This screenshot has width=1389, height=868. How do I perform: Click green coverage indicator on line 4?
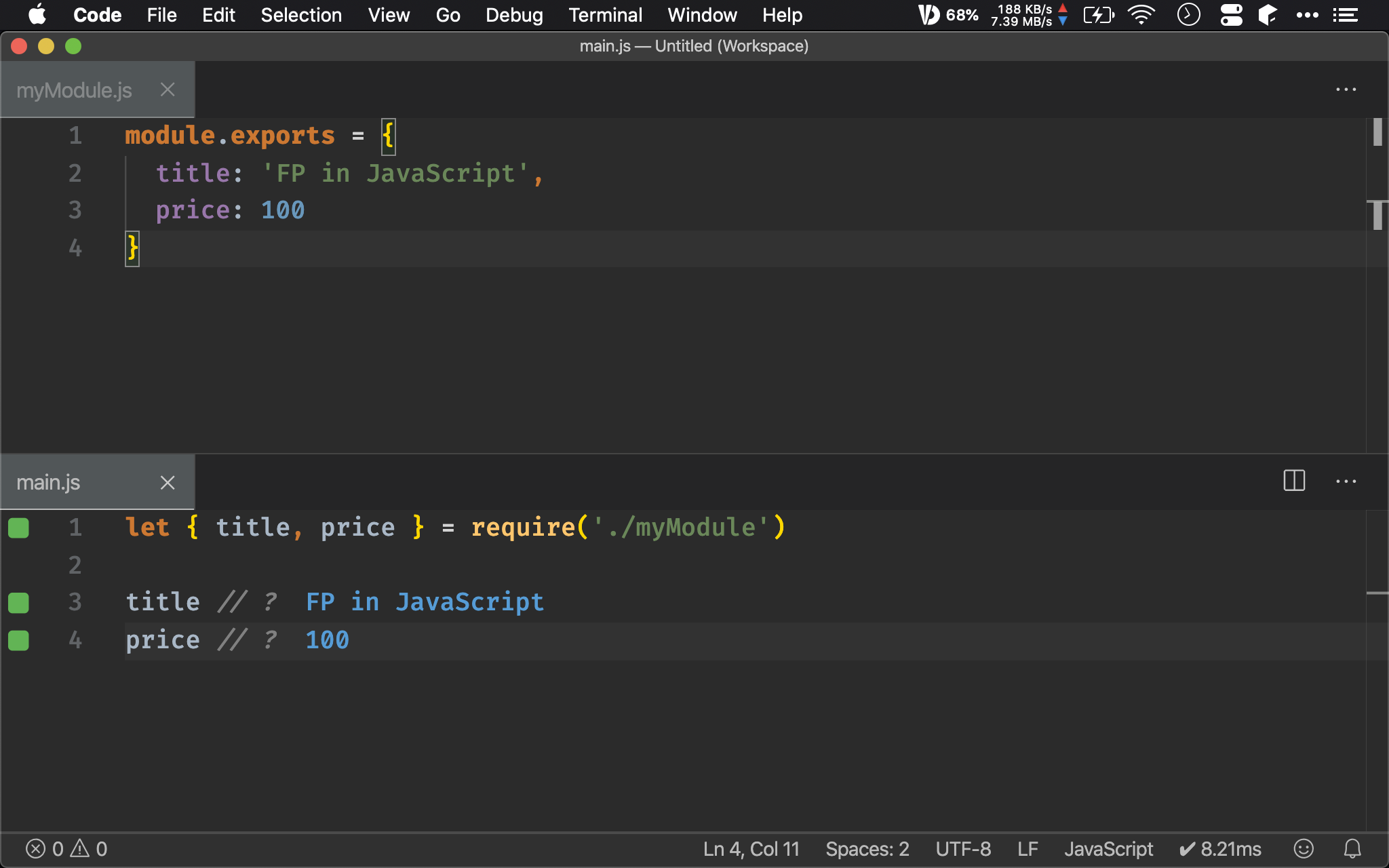tap(18, 640)
